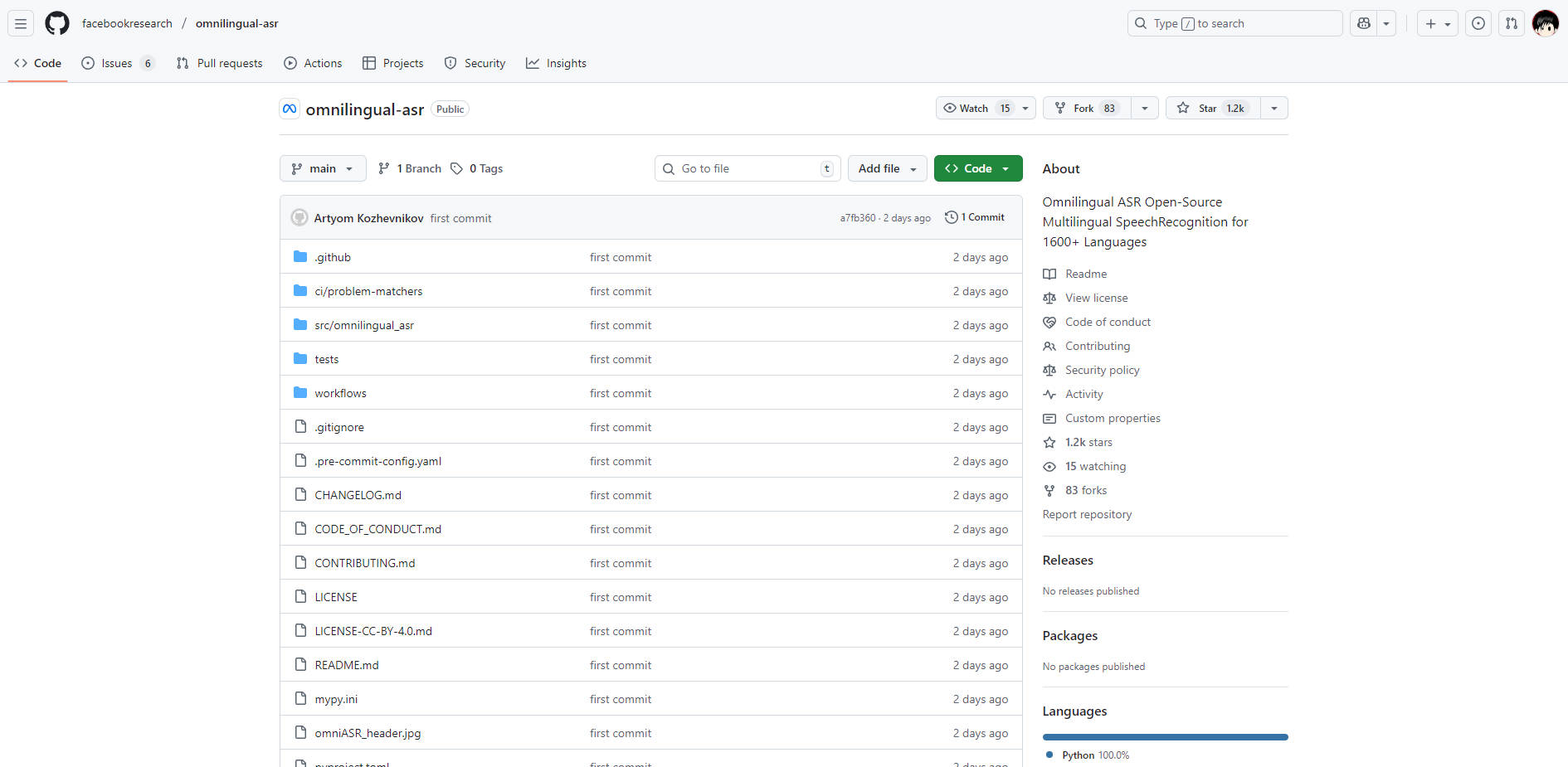
Task: Toggle Watch notifications for repository
Action: click(x=976, y=108)
